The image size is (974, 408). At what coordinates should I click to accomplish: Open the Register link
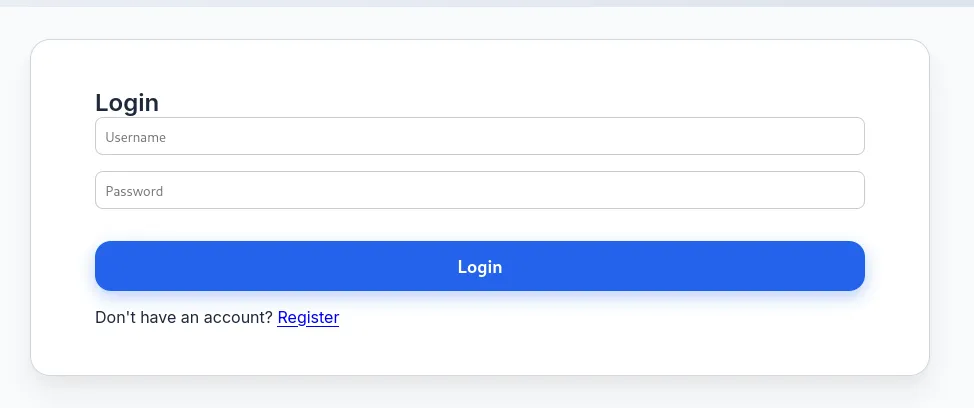pyautogui.click(x=308, y=318)
